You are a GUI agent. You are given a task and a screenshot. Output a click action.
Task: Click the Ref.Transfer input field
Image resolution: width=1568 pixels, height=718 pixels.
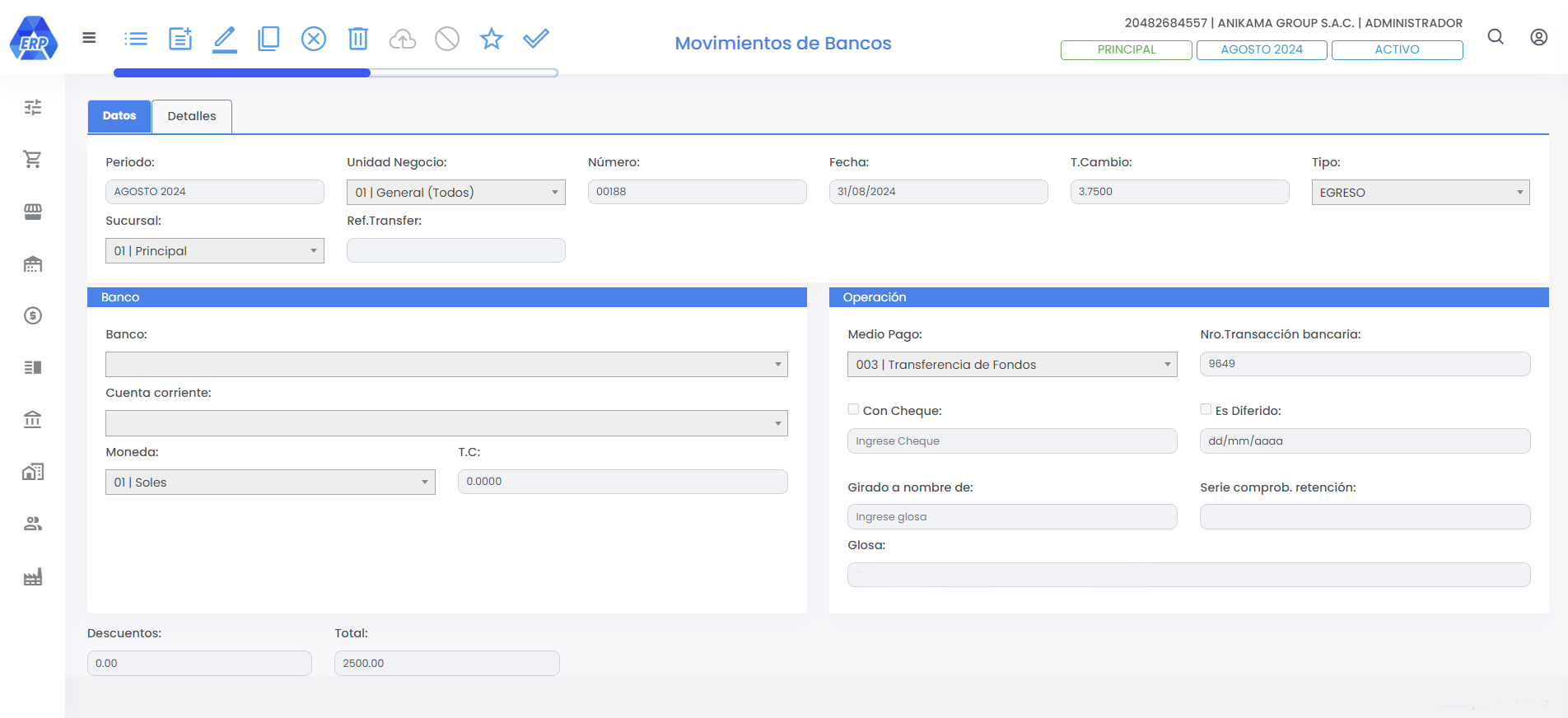point(456,250)
